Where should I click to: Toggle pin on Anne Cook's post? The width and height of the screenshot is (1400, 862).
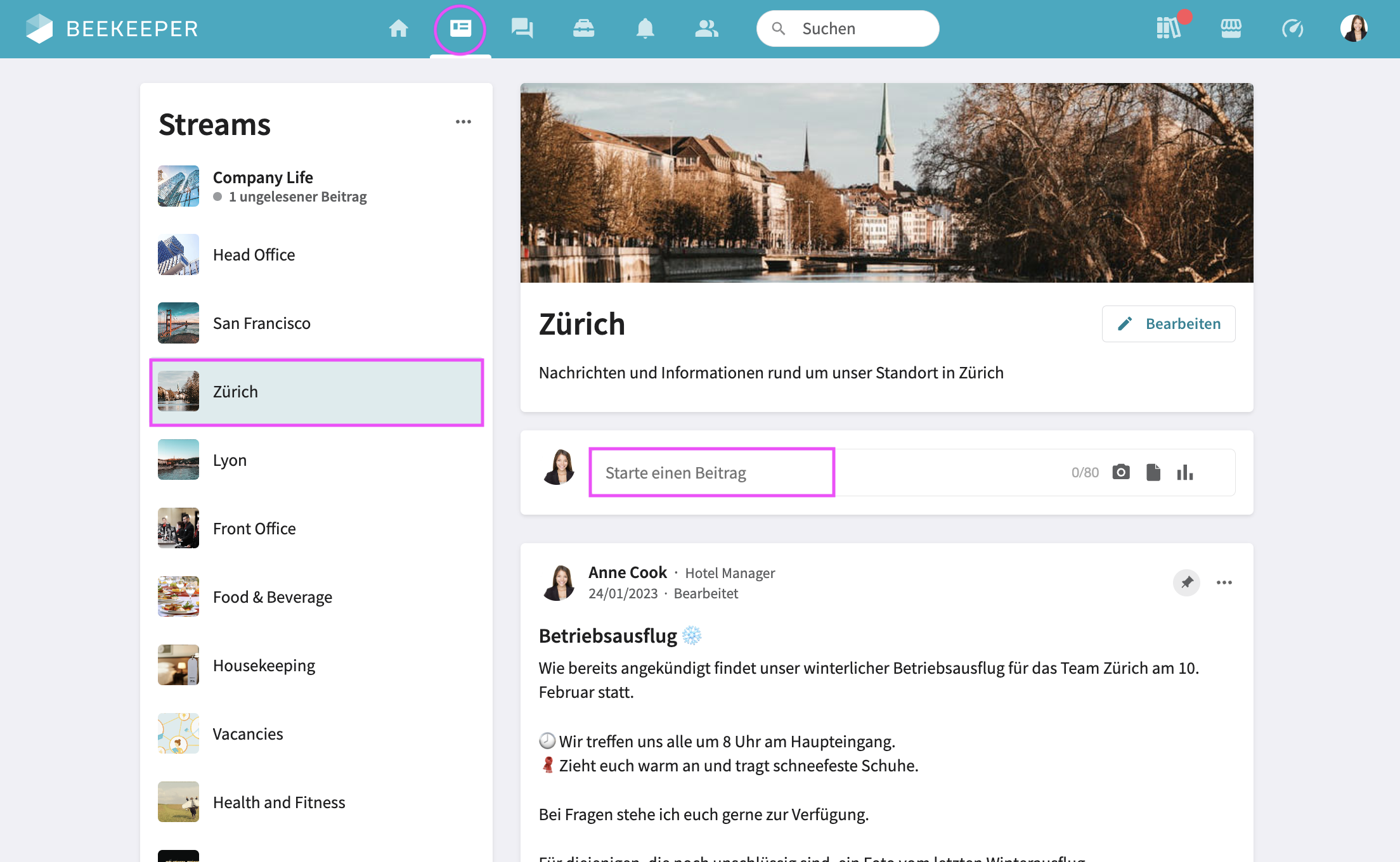pos(1186,582)
